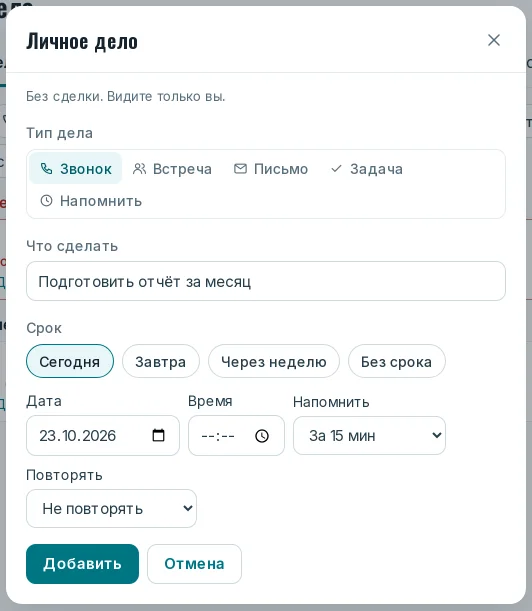Select the Письмо activity type
Image resolution: width=532 pixels, height=611 pixels.
pyautogui.click(x=271, y=169)
